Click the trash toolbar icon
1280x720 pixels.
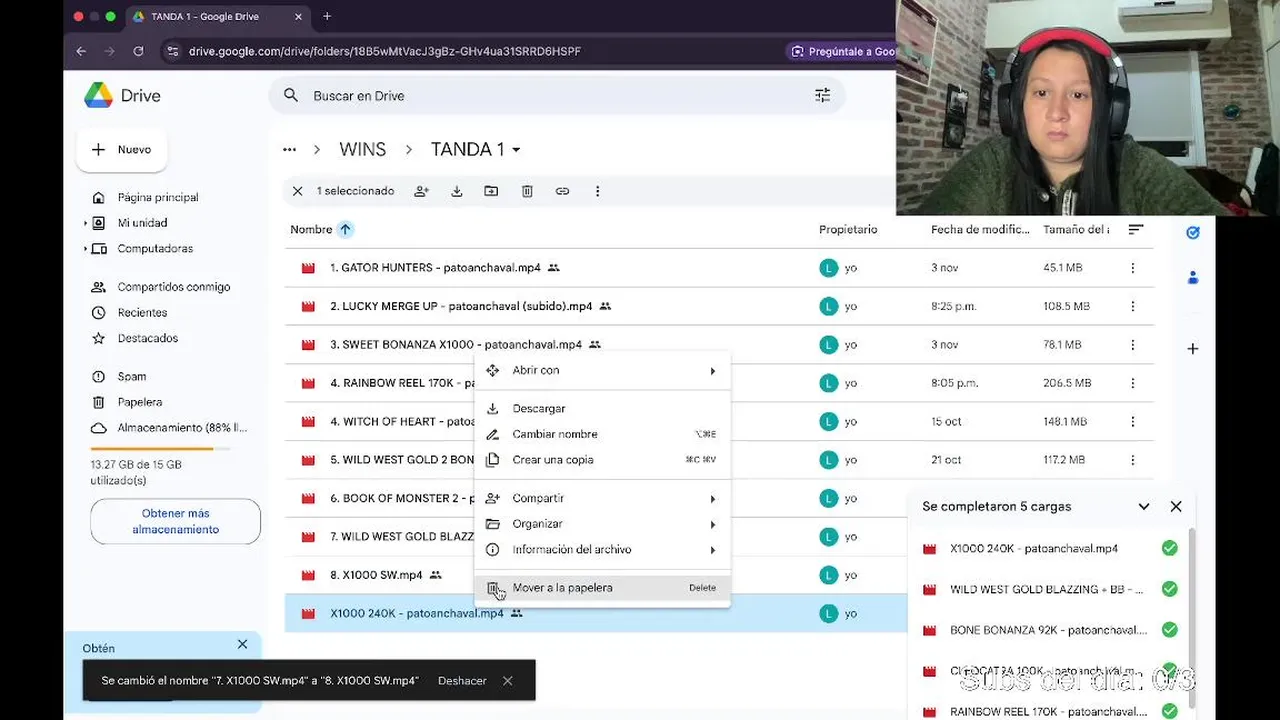click(527, 191)
